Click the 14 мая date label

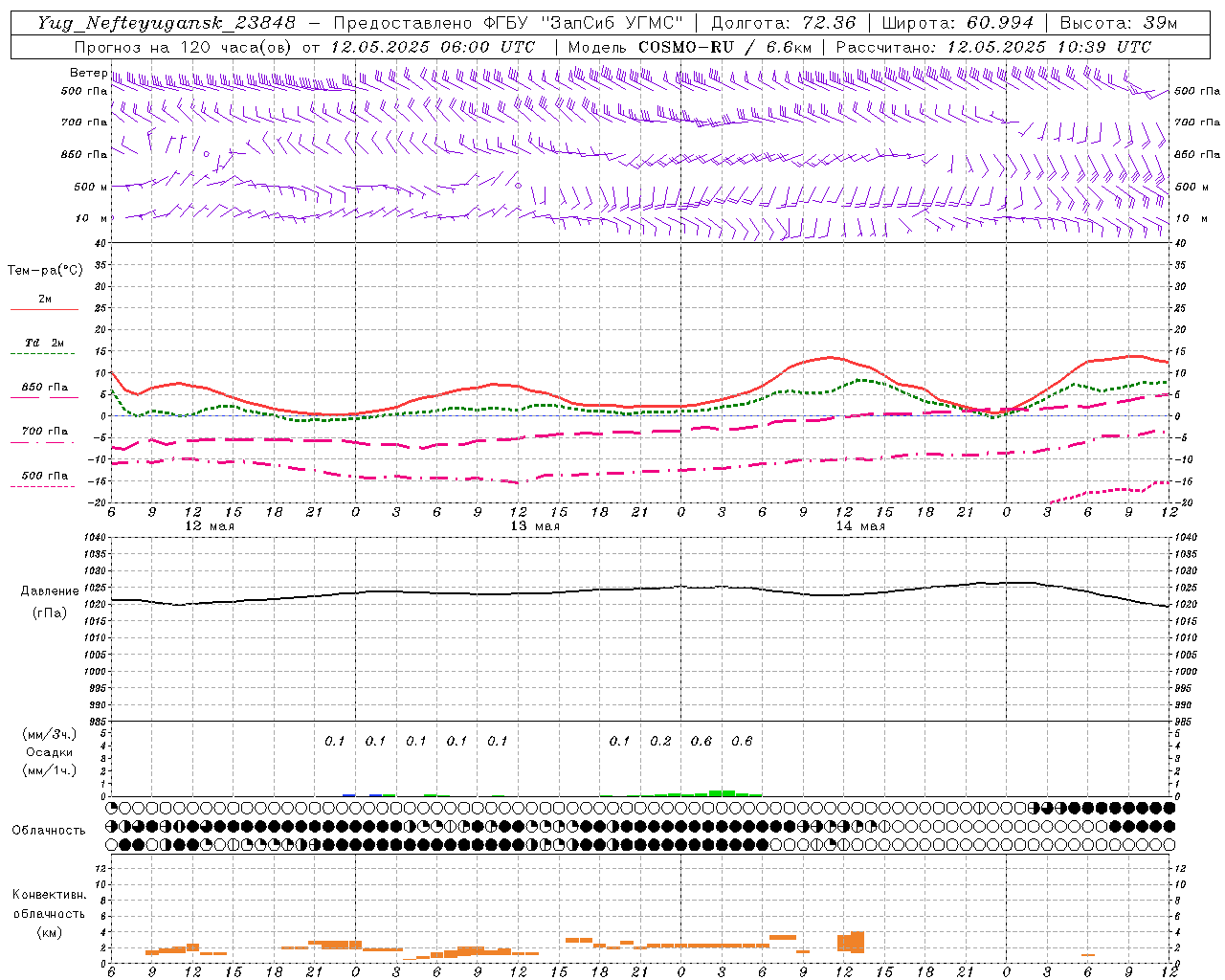860,526
